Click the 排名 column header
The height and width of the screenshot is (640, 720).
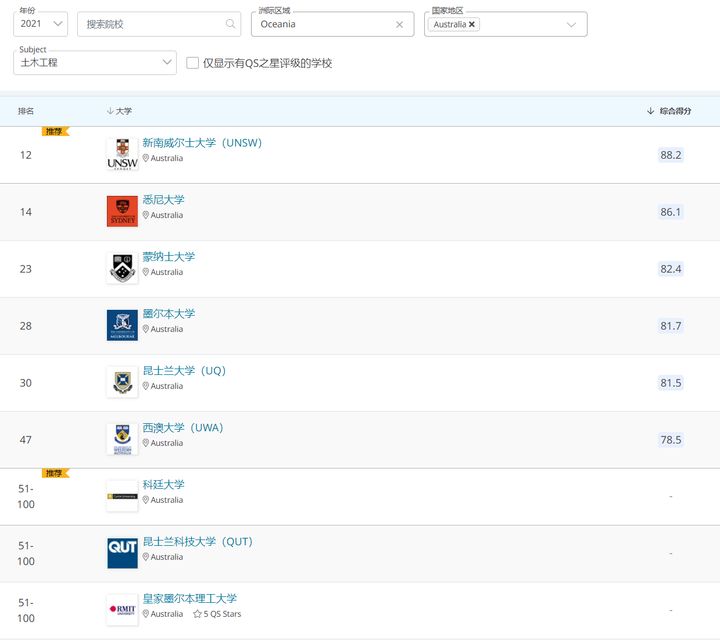click(x=26, y=111)
